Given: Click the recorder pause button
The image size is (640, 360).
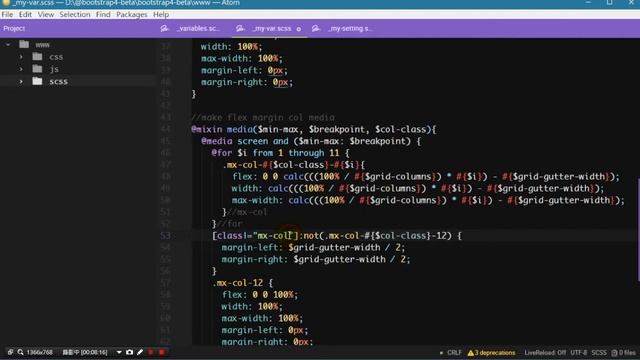Looking at the screenshot, I should [x=151, y=352].
